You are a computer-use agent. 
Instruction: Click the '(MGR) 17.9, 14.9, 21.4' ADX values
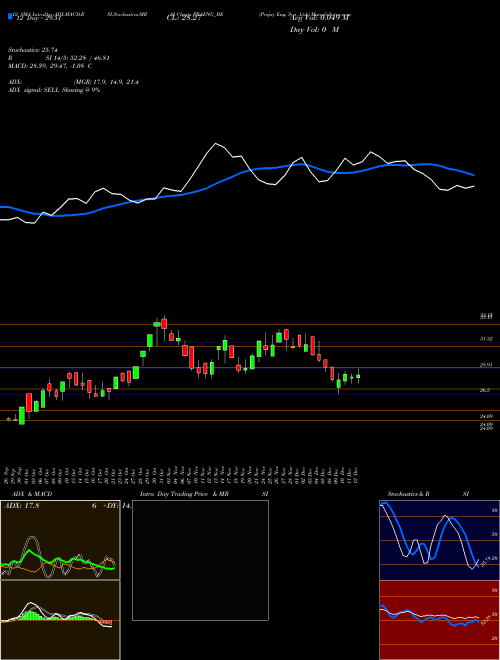(106, 82)
